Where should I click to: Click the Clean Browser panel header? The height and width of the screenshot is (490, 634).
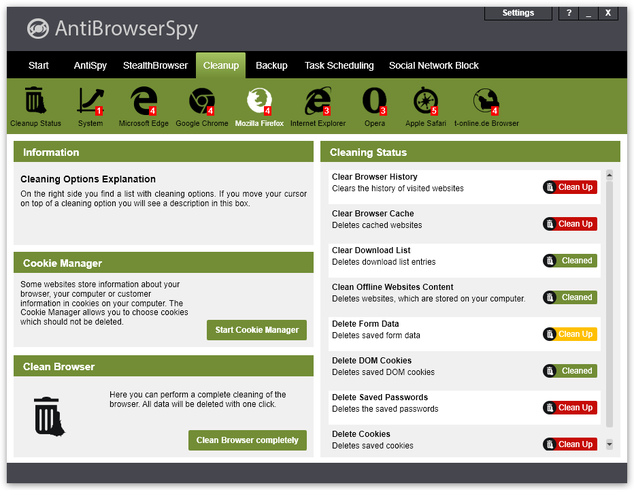[x=163, y=366]
